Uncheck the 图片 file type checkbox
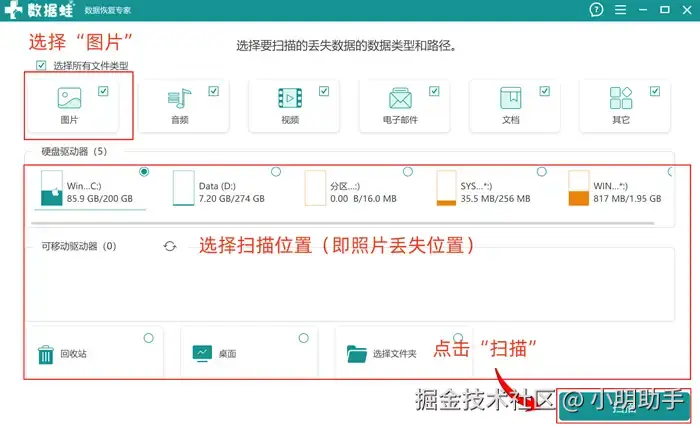Image resolution: width=700 pixels, height=428 pixels. 103,91
